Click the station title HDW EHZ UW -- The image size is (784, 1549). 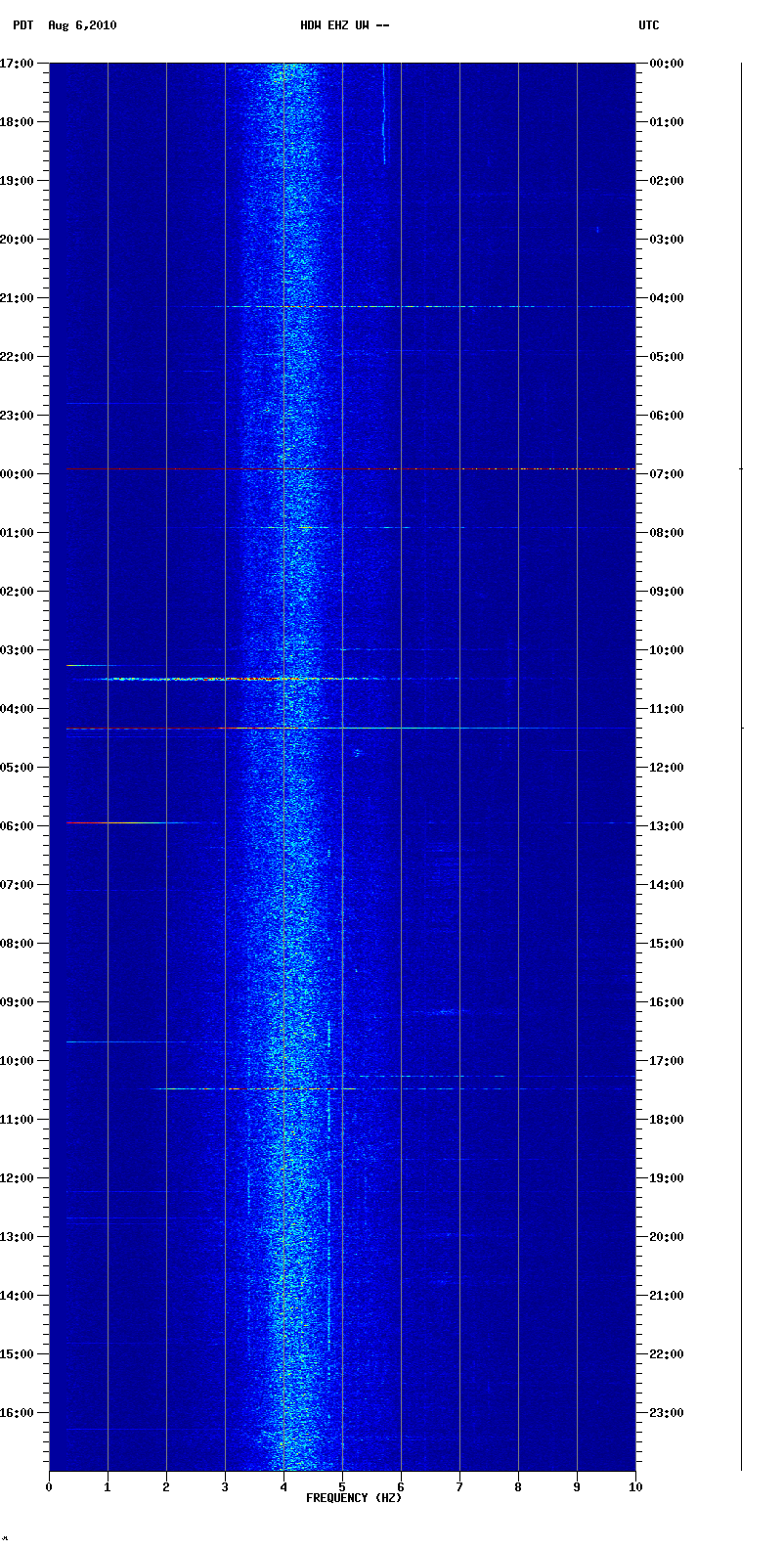tap(345, 25)
